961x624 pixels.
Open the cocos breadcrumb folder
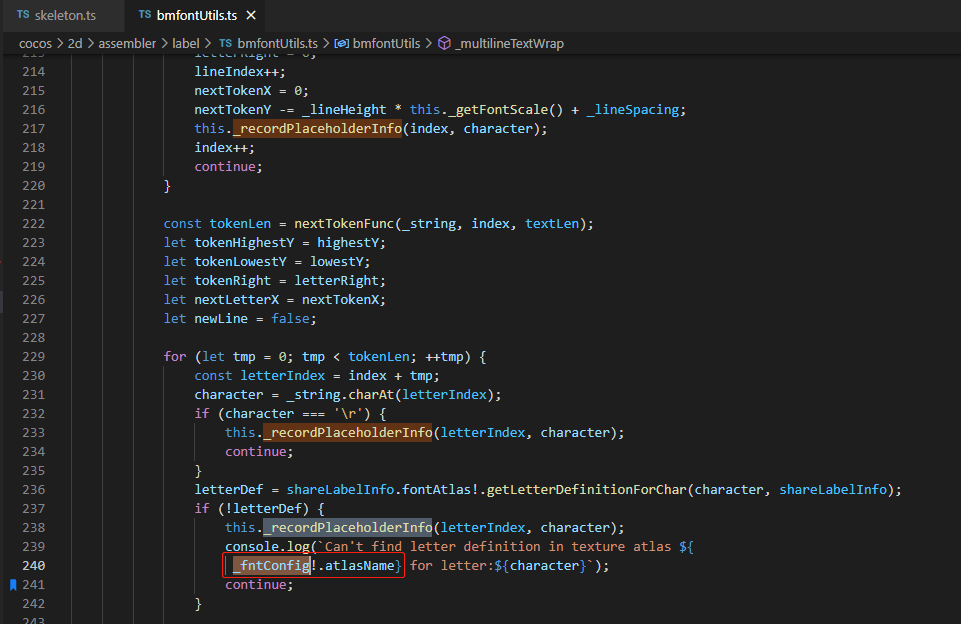click(x=36, y=44)
